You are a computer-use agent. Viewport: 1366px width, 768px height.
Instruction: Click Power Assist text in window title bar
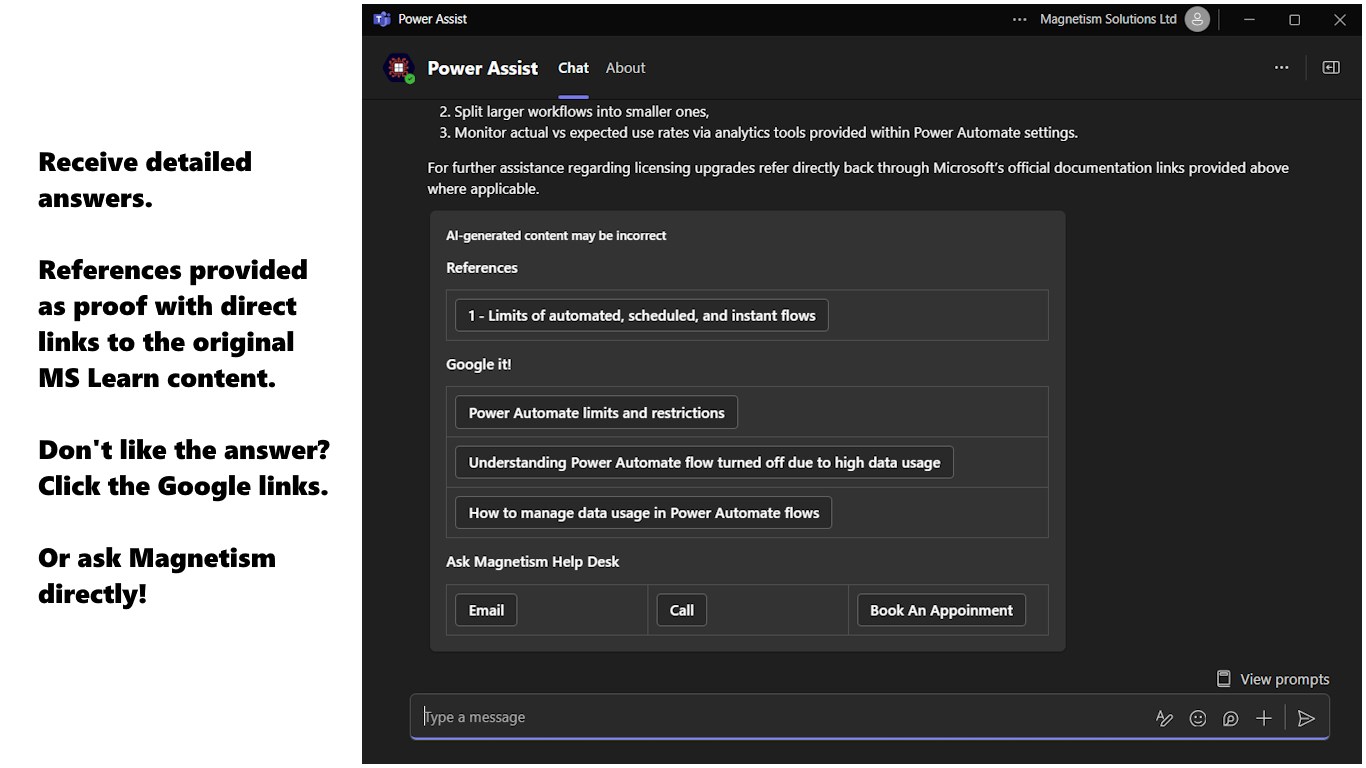433,19
